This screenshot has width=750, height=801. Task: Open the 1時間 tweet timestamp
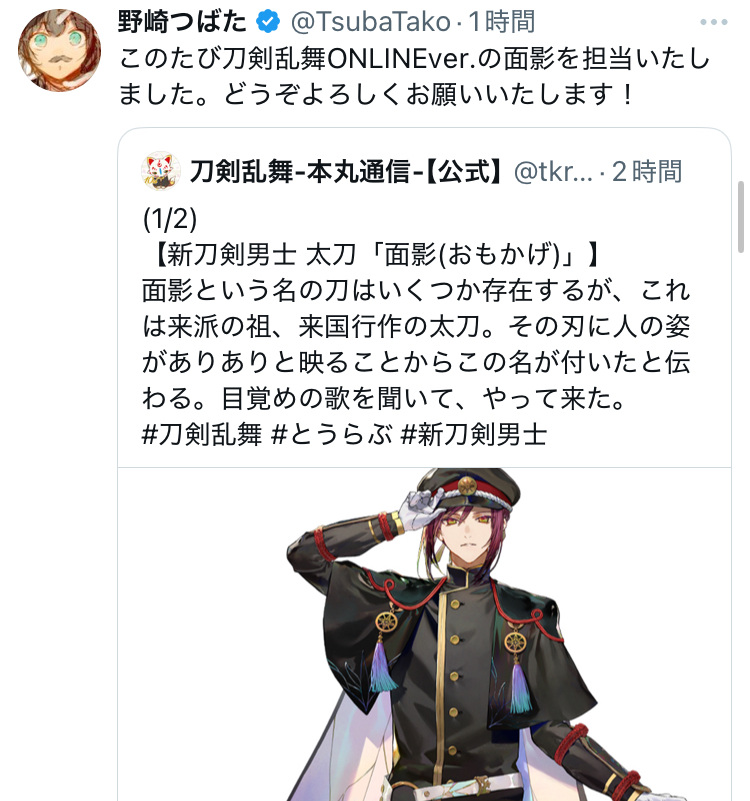[x=502, y=22]
